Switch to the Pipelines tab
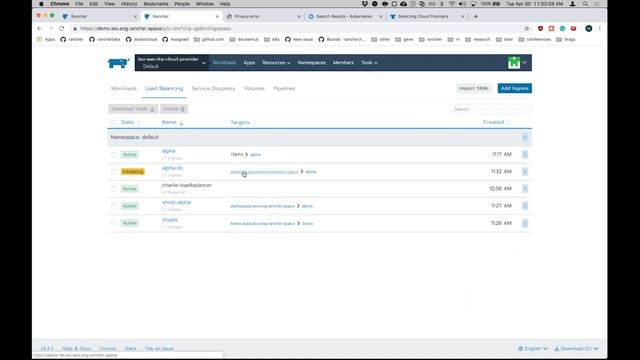The width and height of the screenshot is (640, 360). (x=284, y=89)
